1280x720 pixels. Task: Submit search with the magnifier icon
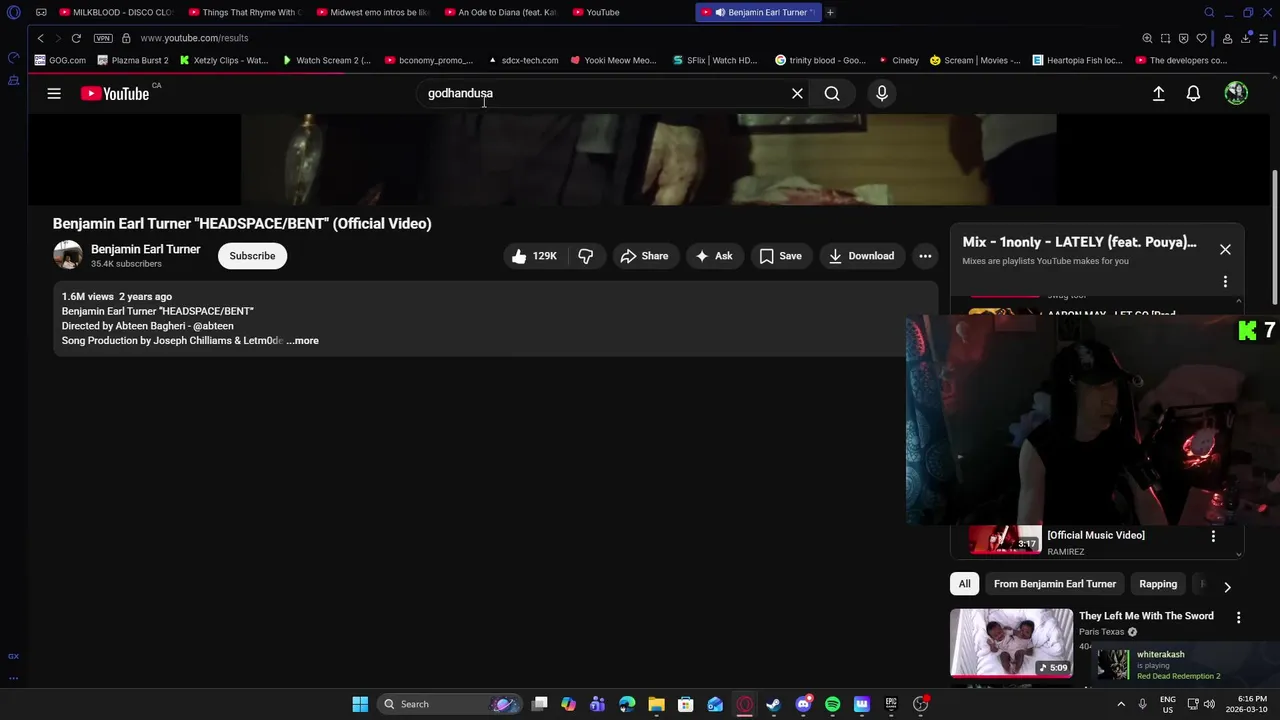click(832, 93)
